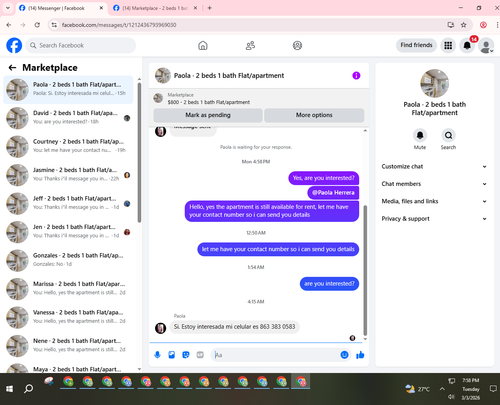Send a thumbs up like

360,355
